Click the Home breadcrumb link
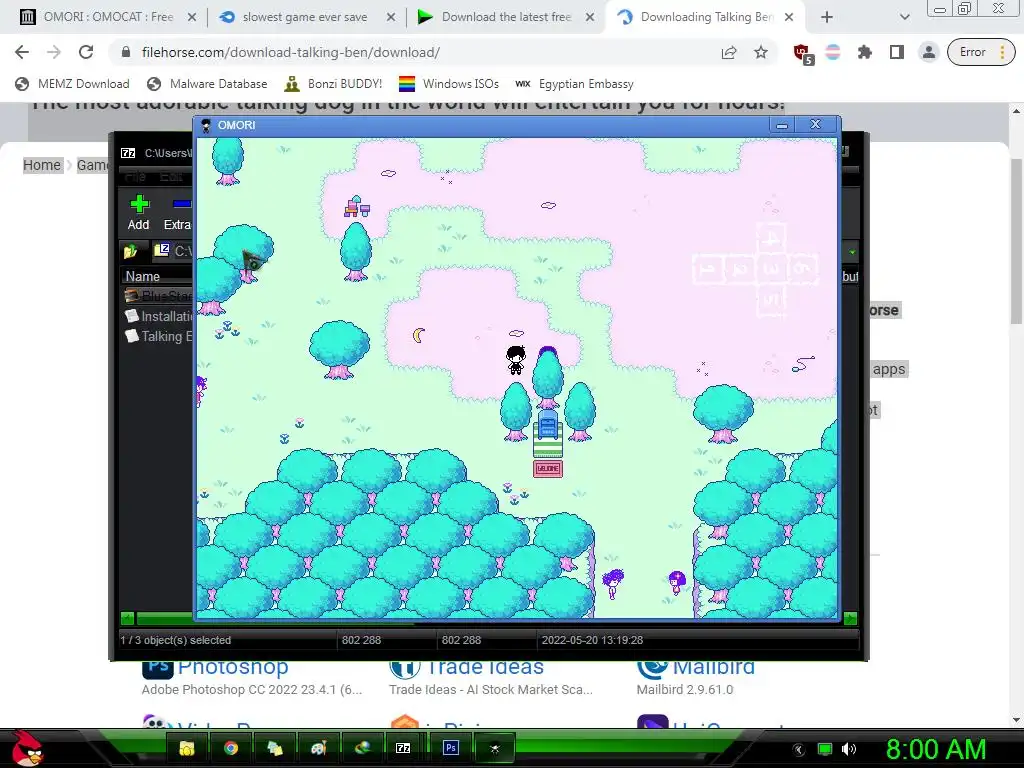 click(x=42, y=165)
